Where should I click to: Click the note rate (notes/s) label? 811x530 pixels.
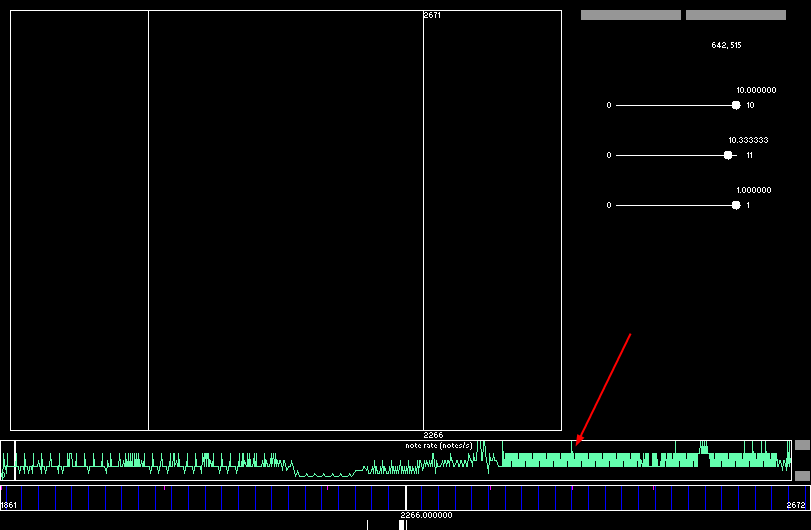(x=439, y=446)
